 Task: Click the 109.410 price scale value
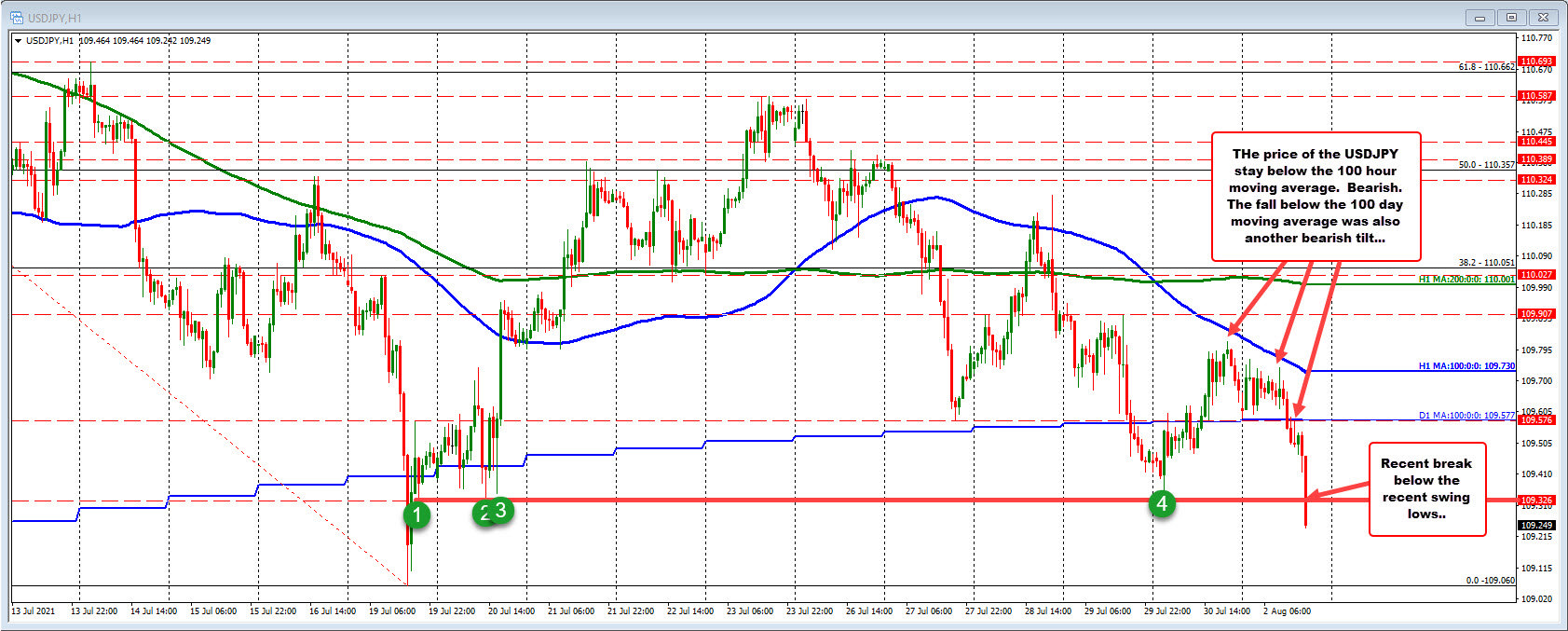click(x=1536, y=474)
